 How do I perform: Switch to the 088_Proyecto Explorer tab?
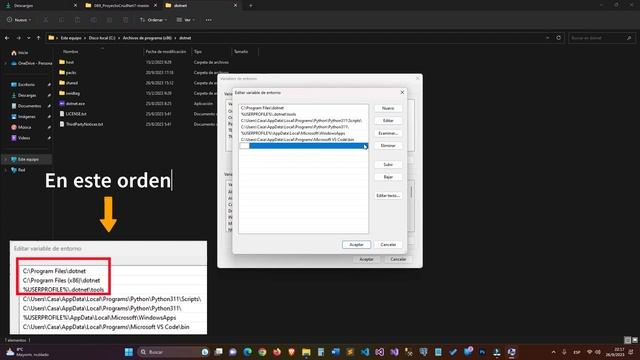point(121,5)
